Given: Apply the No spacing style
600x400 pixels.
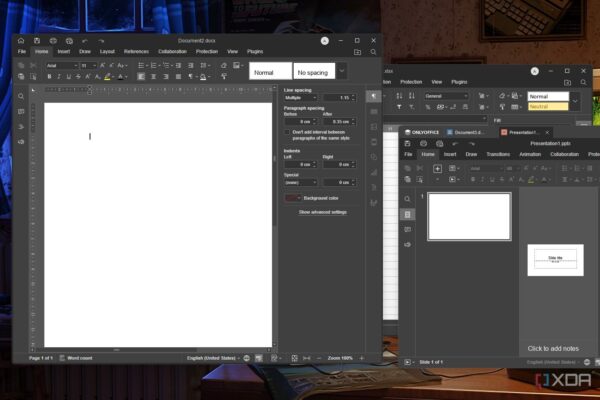Looking at the screenshot, I should tap(313, 72).
